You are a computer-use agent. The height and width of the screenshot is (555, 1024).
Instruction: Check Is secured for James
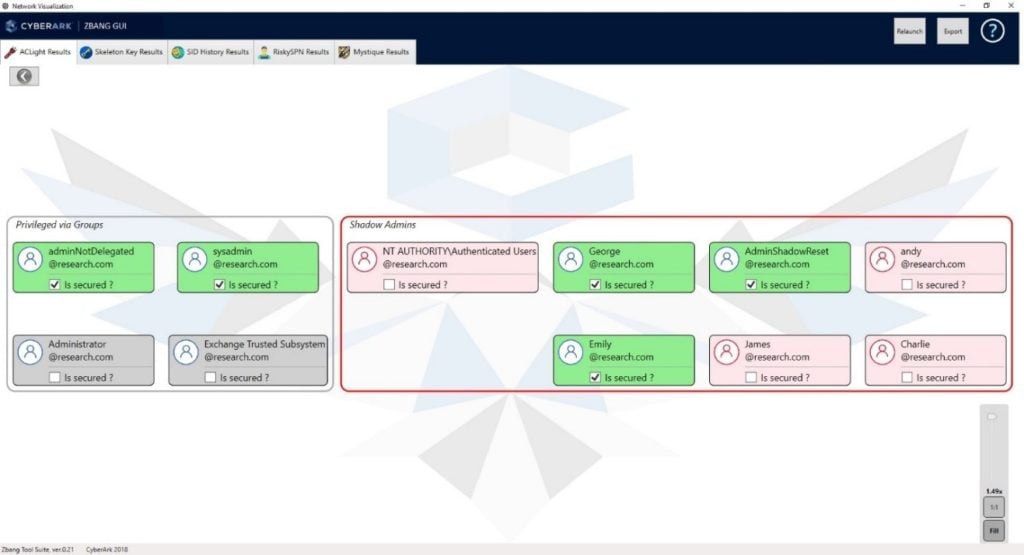[x=751, y=377]
